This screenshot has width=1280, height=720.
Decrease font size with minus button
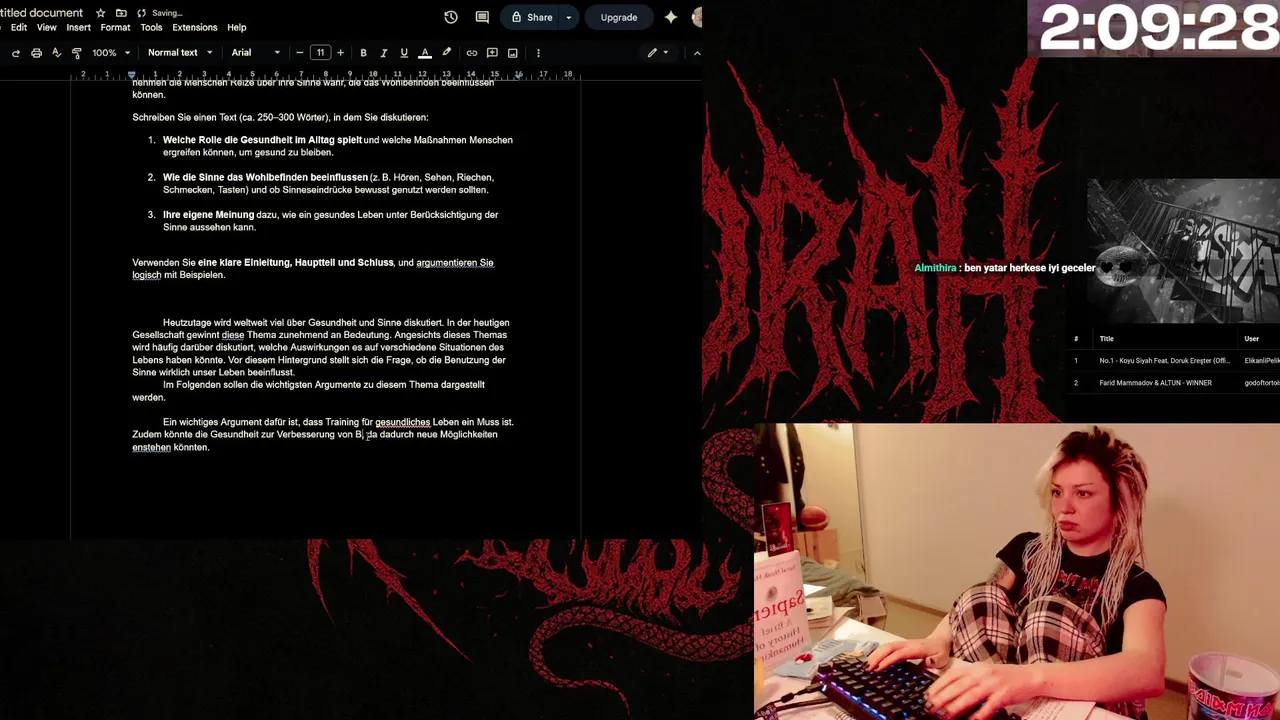tap(300, 53)
